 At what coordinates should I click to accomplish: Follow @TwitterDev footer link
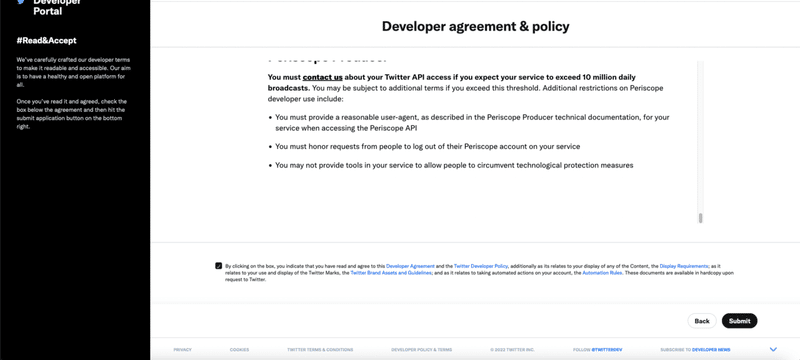coord(597,350)
